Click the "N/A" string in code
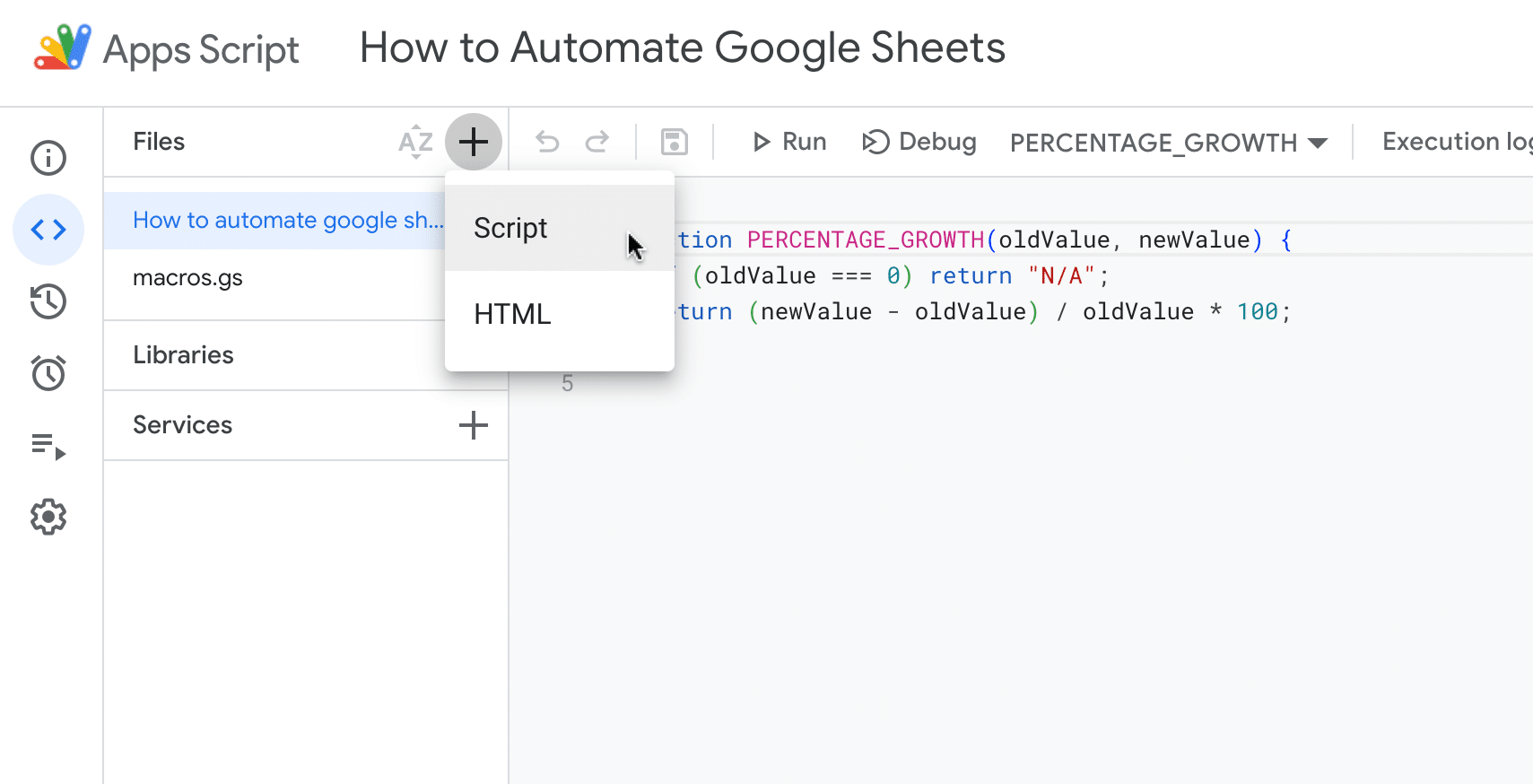Viewport: 1533px width, 784px height. click(1062, 275)
